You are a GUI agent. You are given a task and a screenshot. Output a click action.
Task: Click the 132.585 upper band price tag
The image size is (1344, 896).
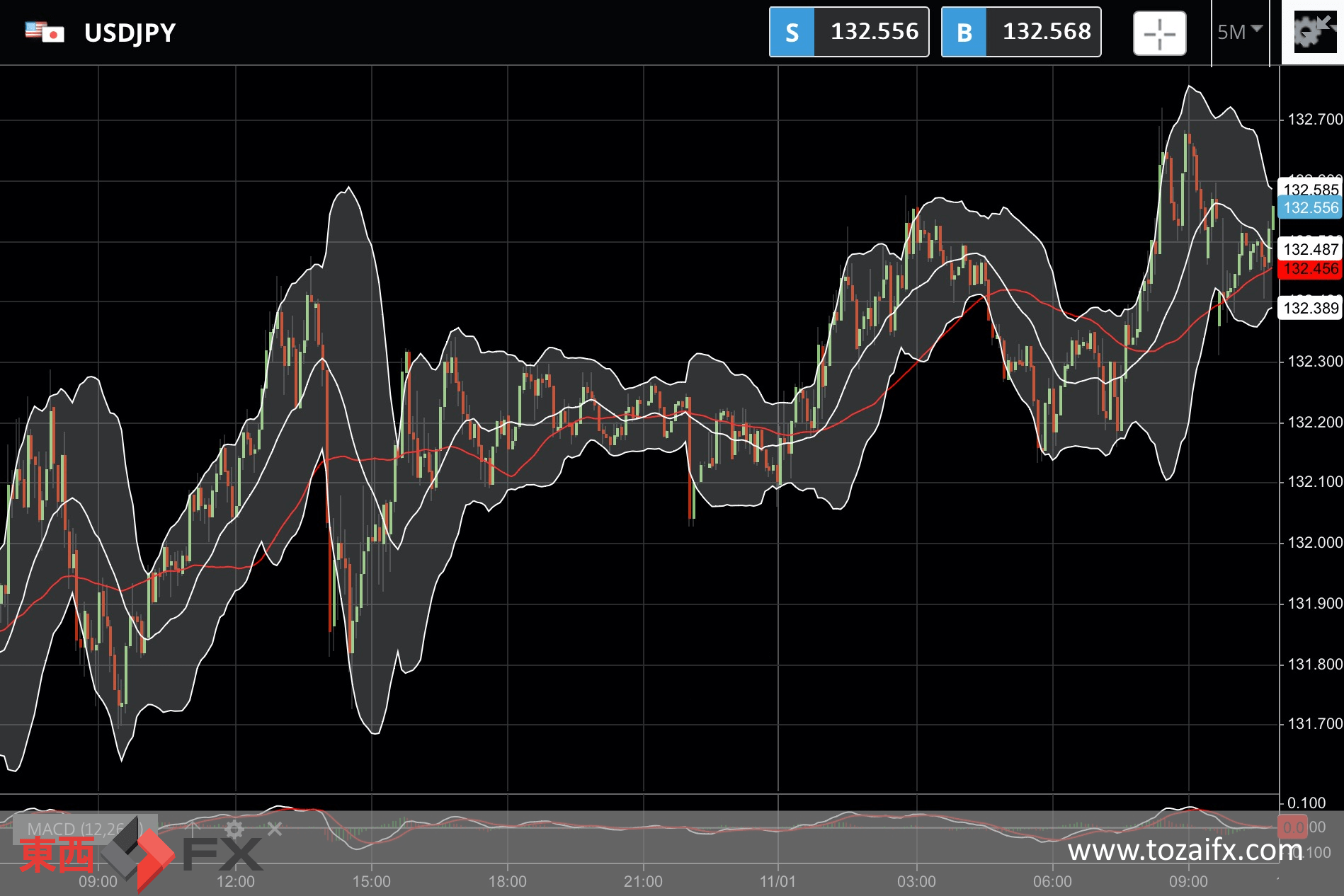pyautogui.click(x=1311, y=189)
